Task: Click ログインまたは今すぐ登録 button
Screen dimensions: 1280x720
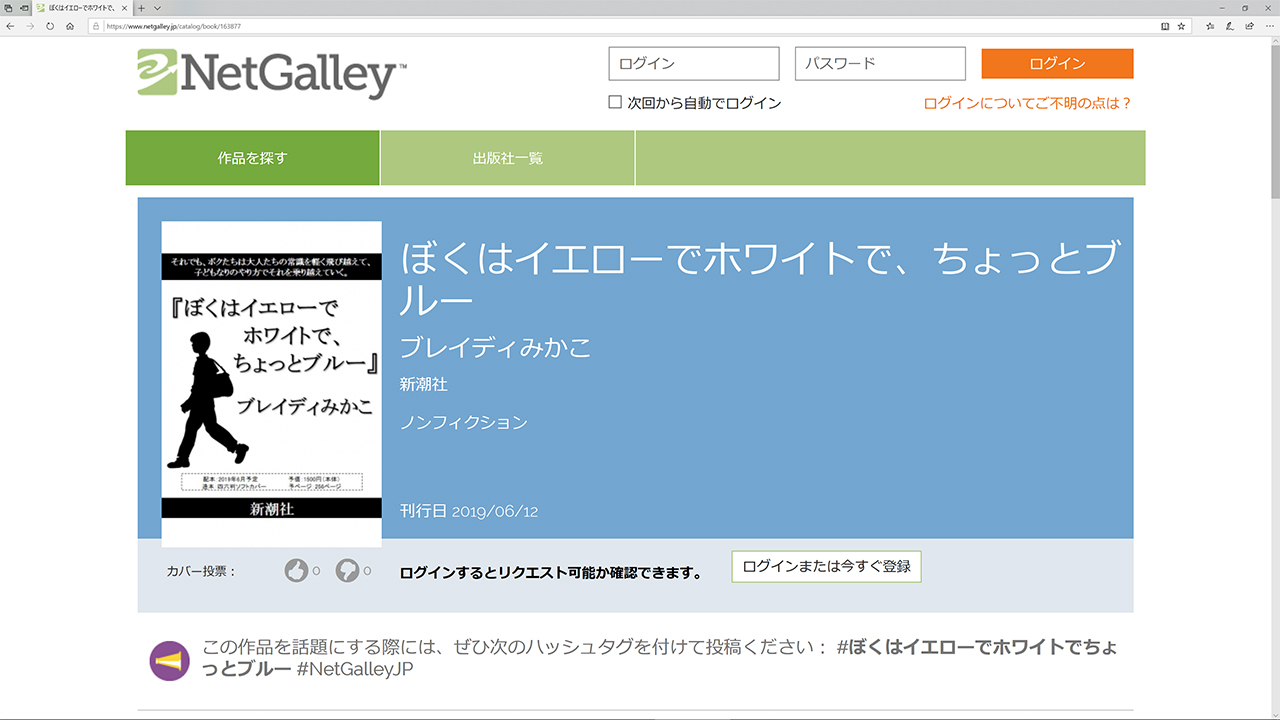Action: point(826,566)
